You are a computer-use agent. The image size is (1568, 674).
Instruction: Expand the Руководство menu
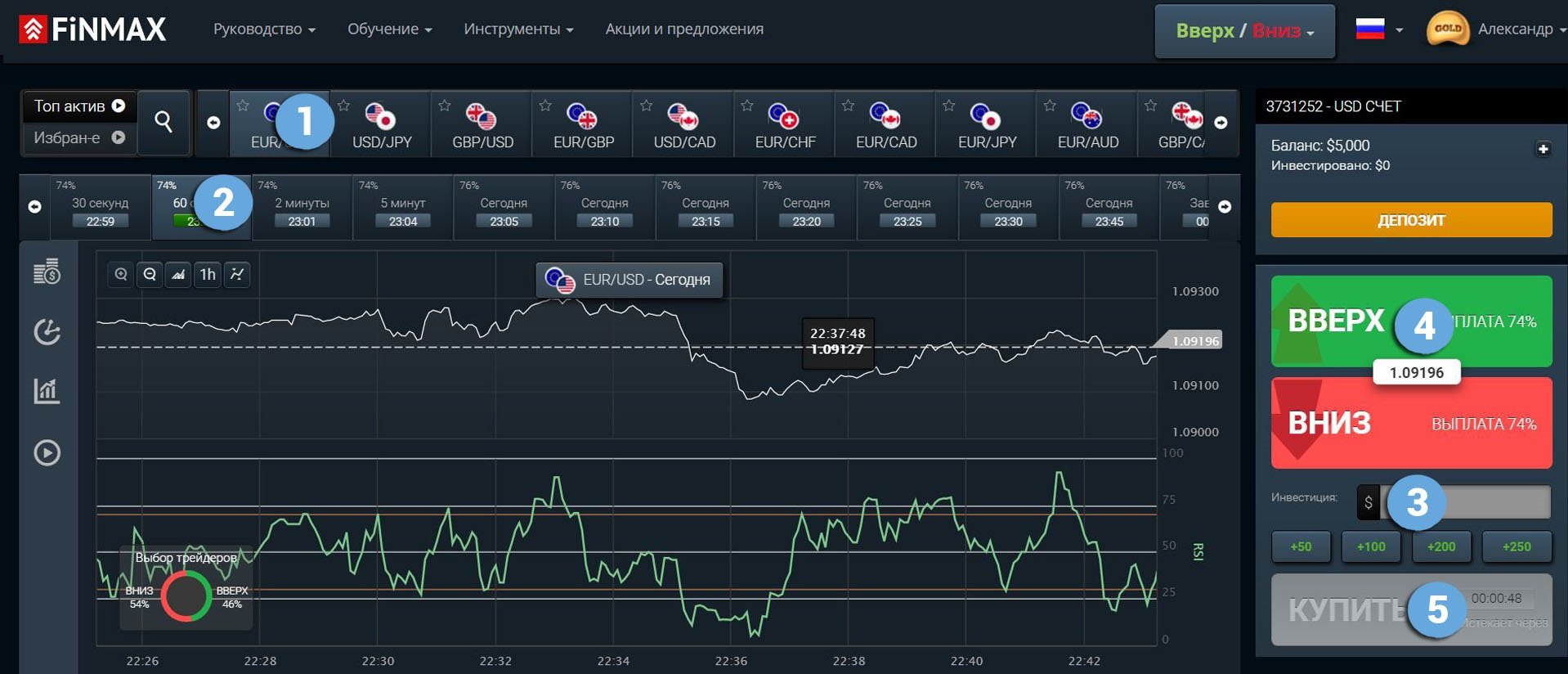click(x=264, y=29)
